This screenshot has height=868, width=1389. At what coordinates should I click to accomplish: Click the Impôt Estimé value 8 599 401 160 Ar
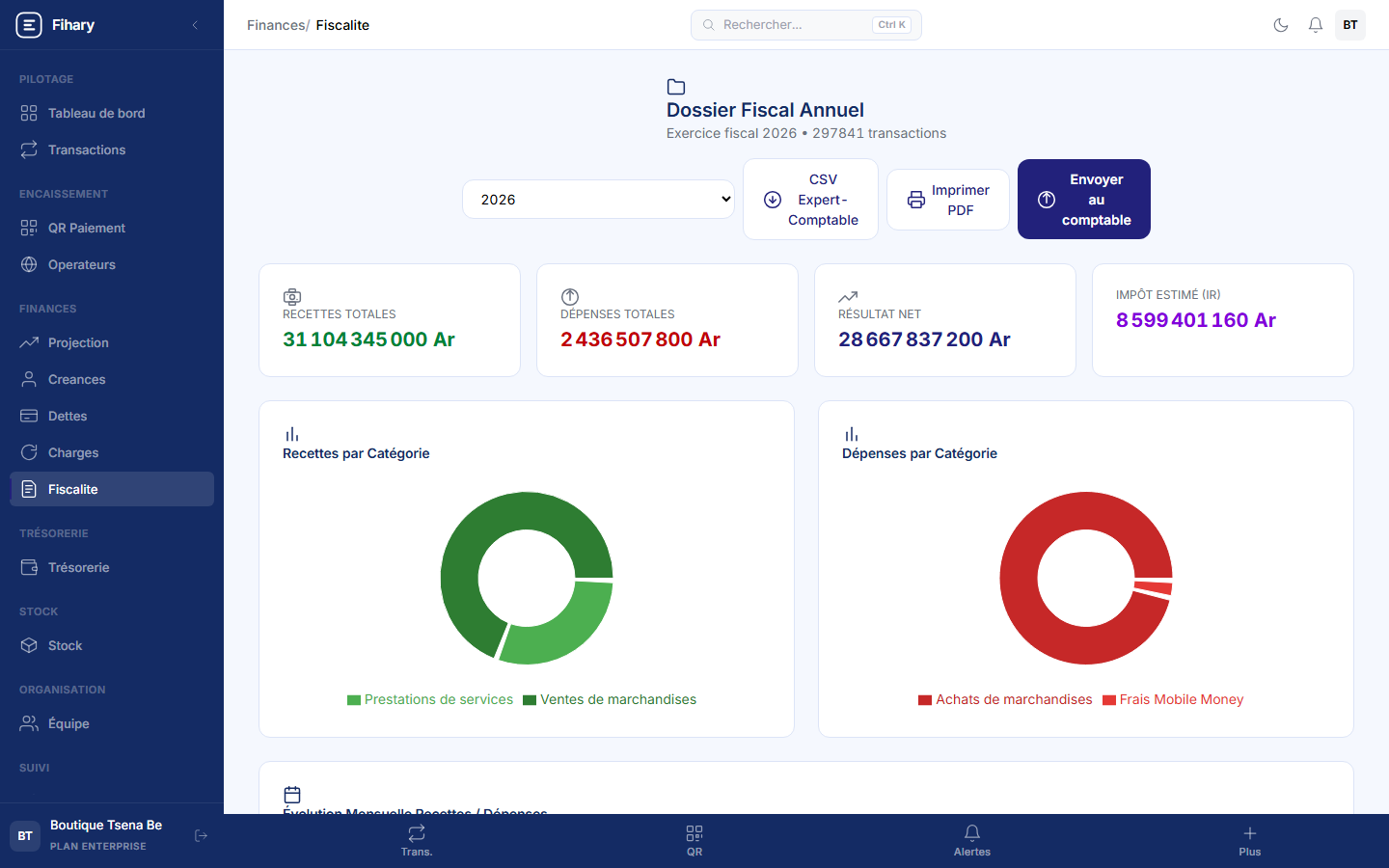(1196, 320)
